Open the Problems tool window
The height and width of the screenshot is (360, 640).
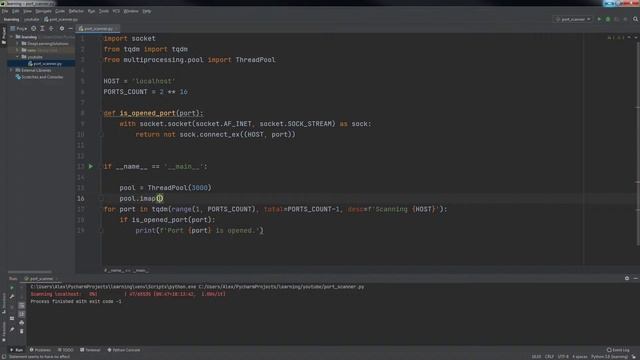click(x=40, y=350)
